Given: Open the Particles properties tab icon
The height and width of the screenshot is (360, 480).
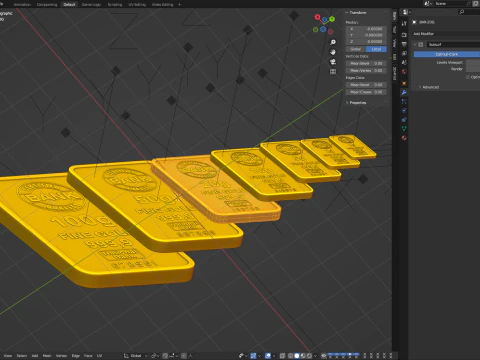Looking at the screenshot, I should [x=404, y=101].
